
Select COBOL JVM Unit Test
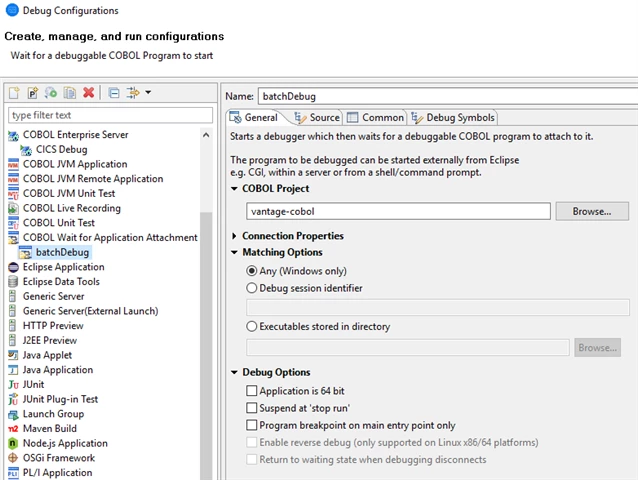(69, 193)
